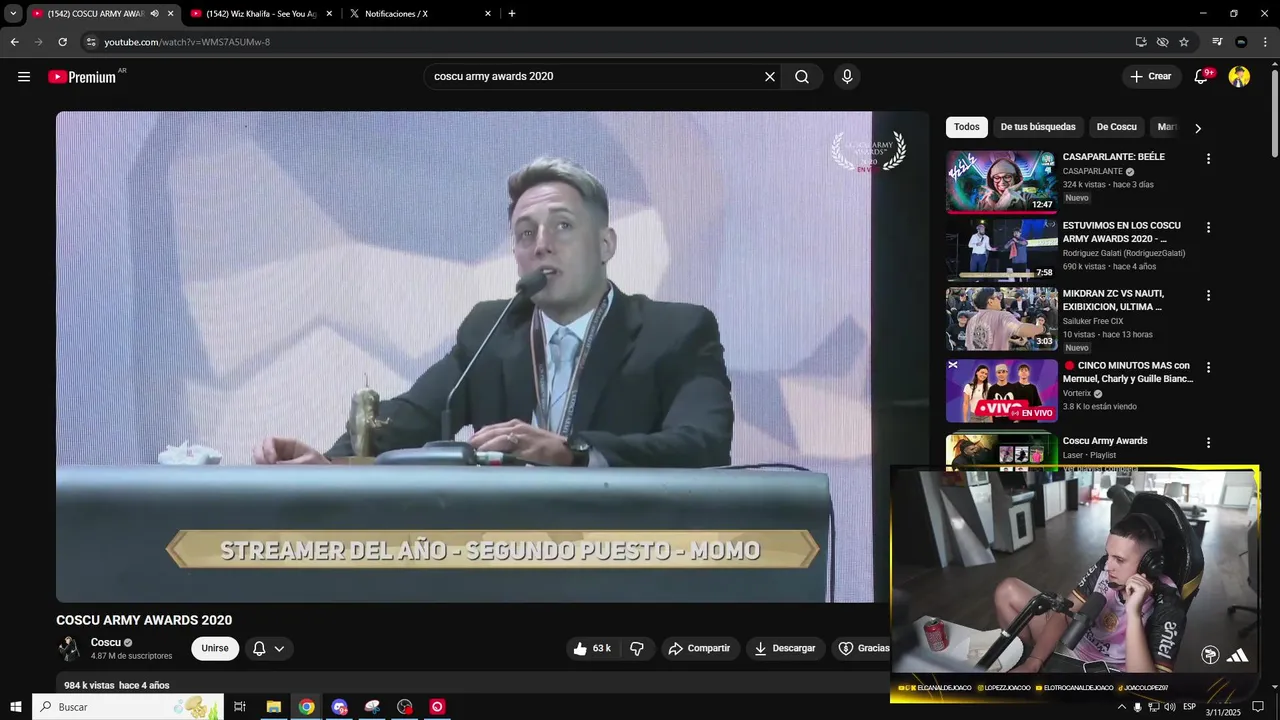Open File Explorer from the taskbar

(x=273, y=707)
